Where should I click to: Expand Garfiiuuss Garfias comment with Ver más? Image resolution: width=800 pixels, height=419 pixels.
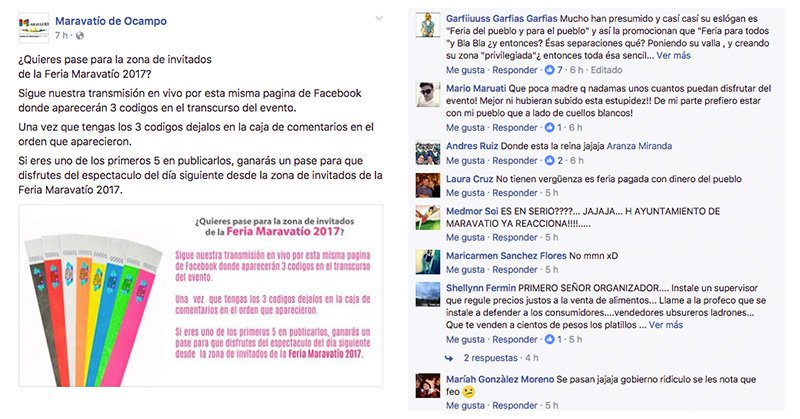coord(673,55)
